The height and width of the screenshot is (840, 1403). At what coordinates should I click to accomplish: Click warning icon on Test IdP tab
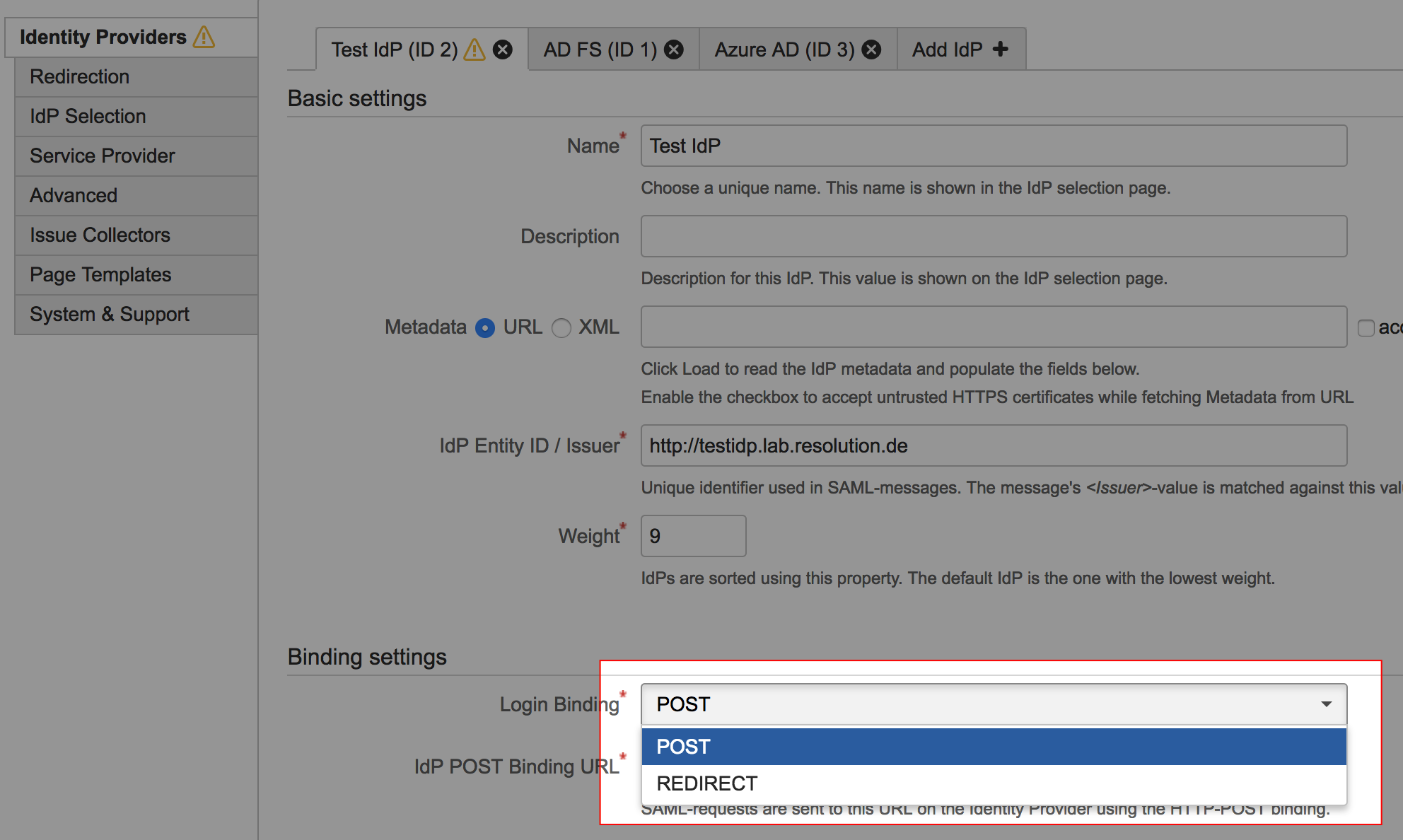[475, 49]
